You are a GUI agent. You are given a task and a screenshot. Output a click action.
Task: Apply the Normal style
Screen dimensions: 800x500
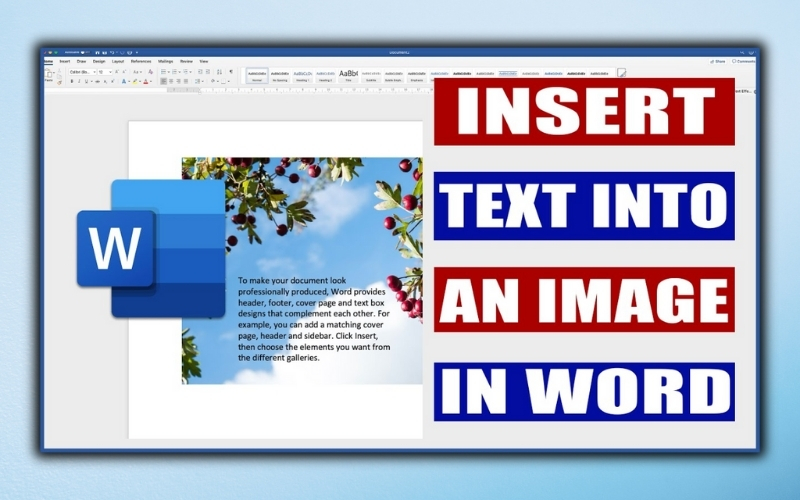click(257, 76)
